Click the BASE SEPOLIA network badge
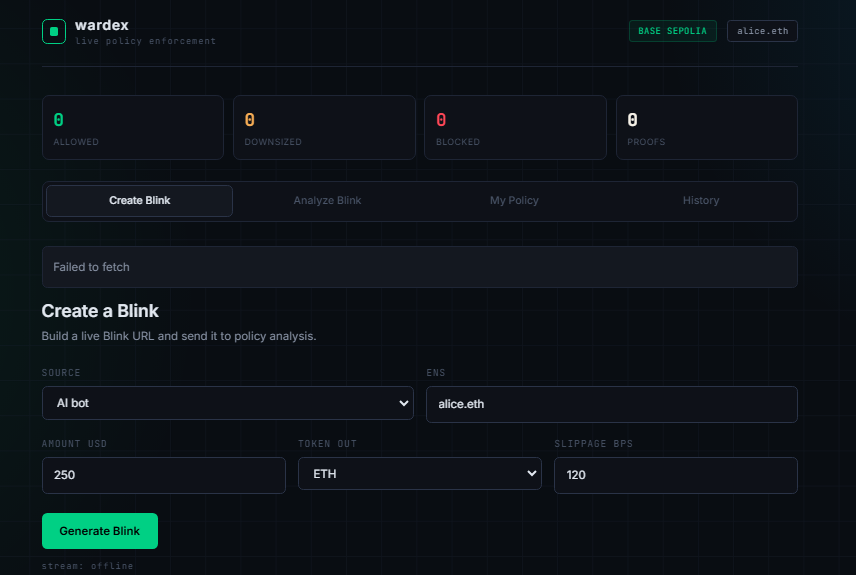Screen dimensions: 856x575 (673, 31)
